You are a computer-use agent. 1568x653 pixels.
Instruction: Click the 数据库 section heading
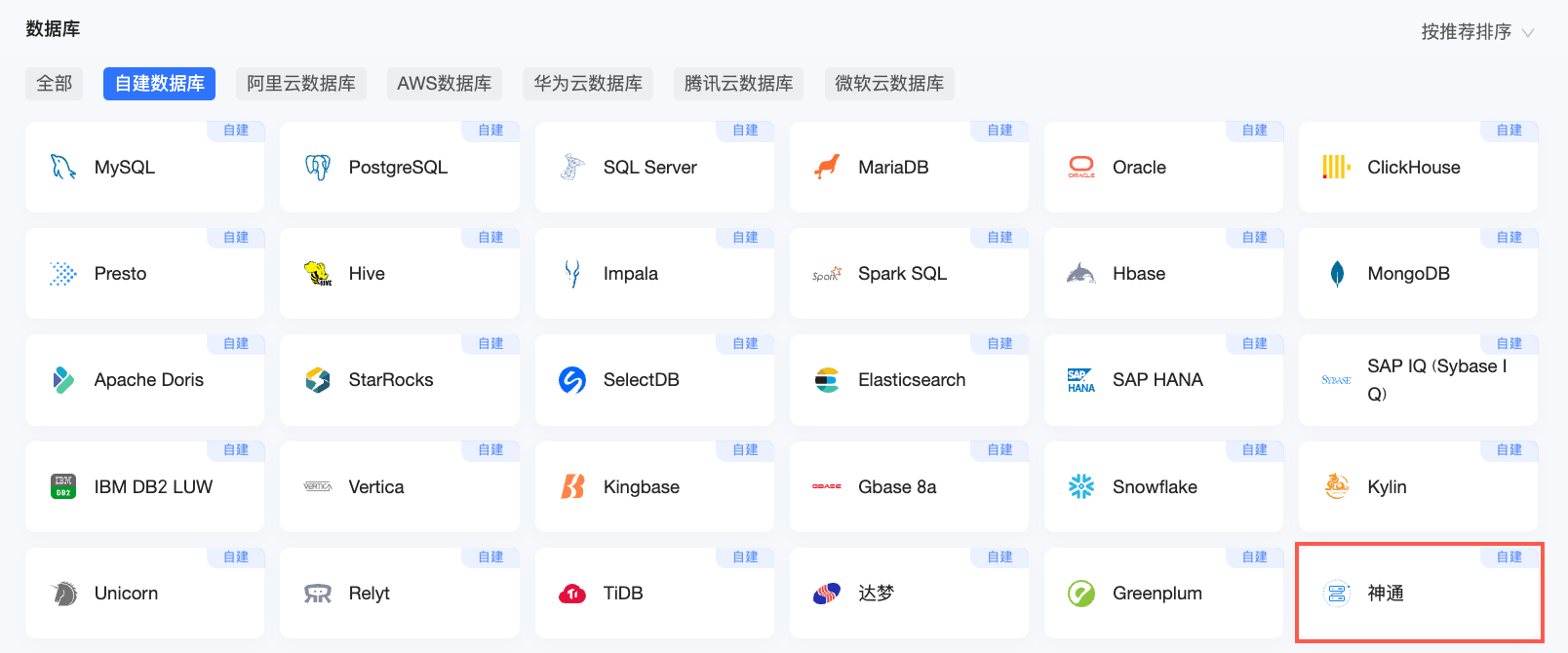53,29
